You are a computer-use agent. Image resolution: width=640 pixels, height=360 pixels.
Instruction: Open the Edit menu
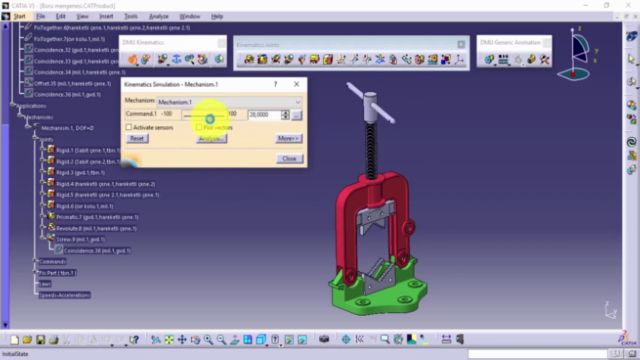(60, 16)
